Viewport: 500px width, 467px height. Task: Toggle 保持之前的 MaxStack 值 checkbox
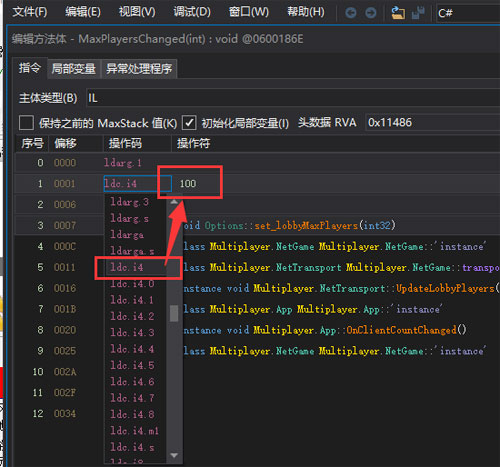tap(26, 123)
